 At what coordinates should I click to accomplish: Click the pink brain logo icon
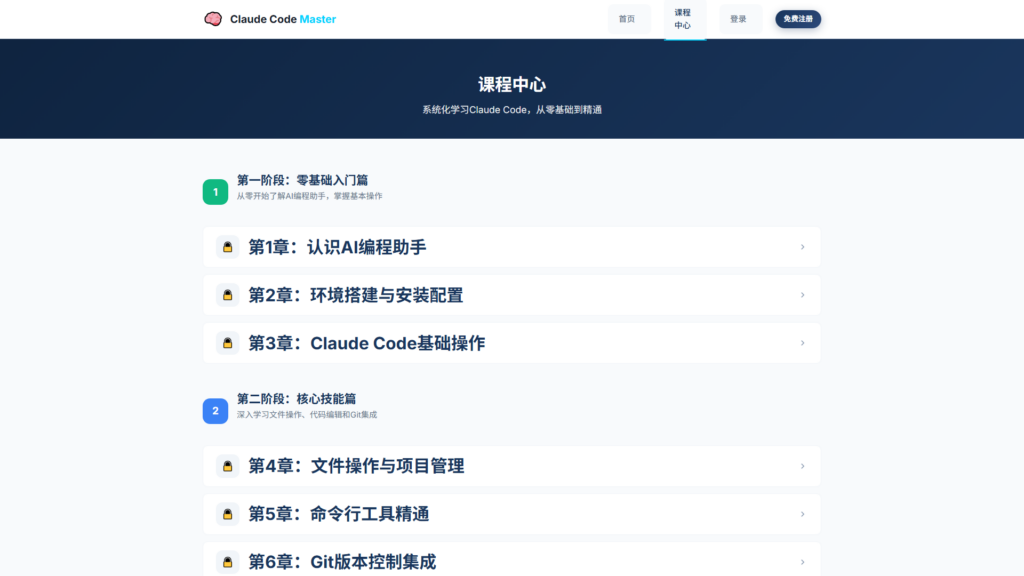pos(213,19)
